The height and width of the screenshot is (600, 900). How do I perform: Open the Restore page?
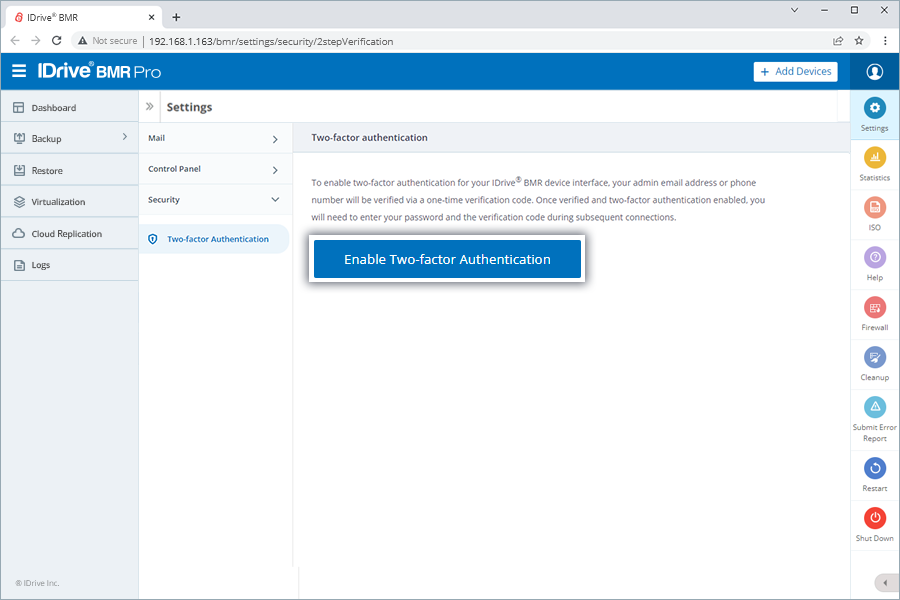point(69,171)
